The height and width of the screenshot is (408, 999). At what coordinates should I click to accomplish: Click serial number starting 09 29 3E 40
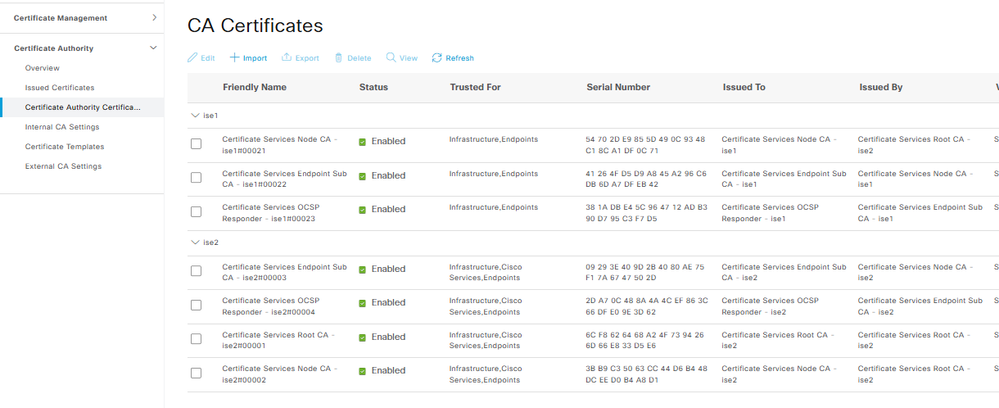645,272
